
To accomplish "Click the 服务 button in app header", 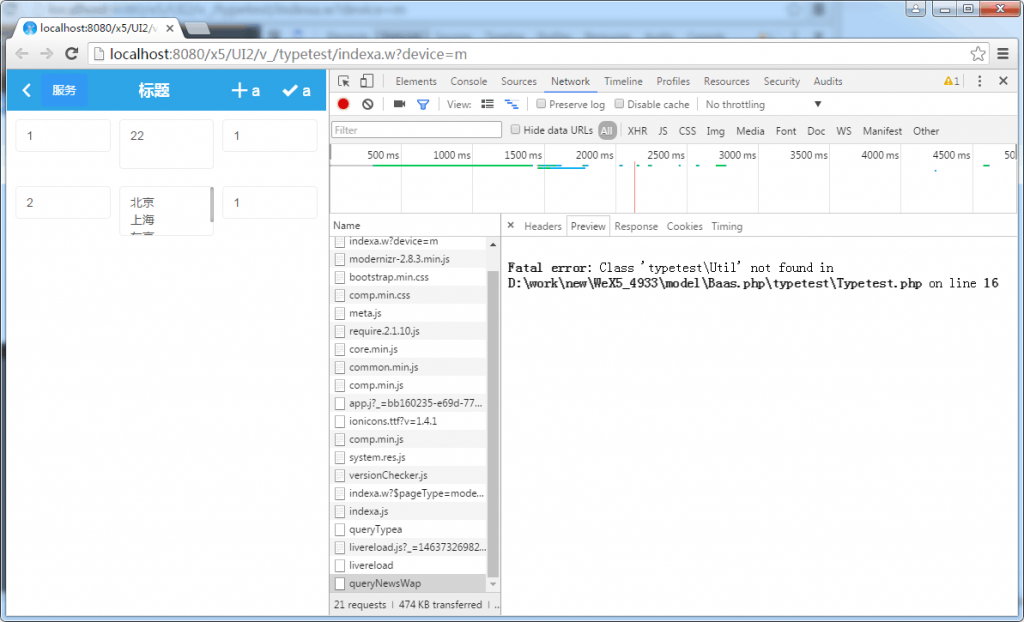I will 64,89.
